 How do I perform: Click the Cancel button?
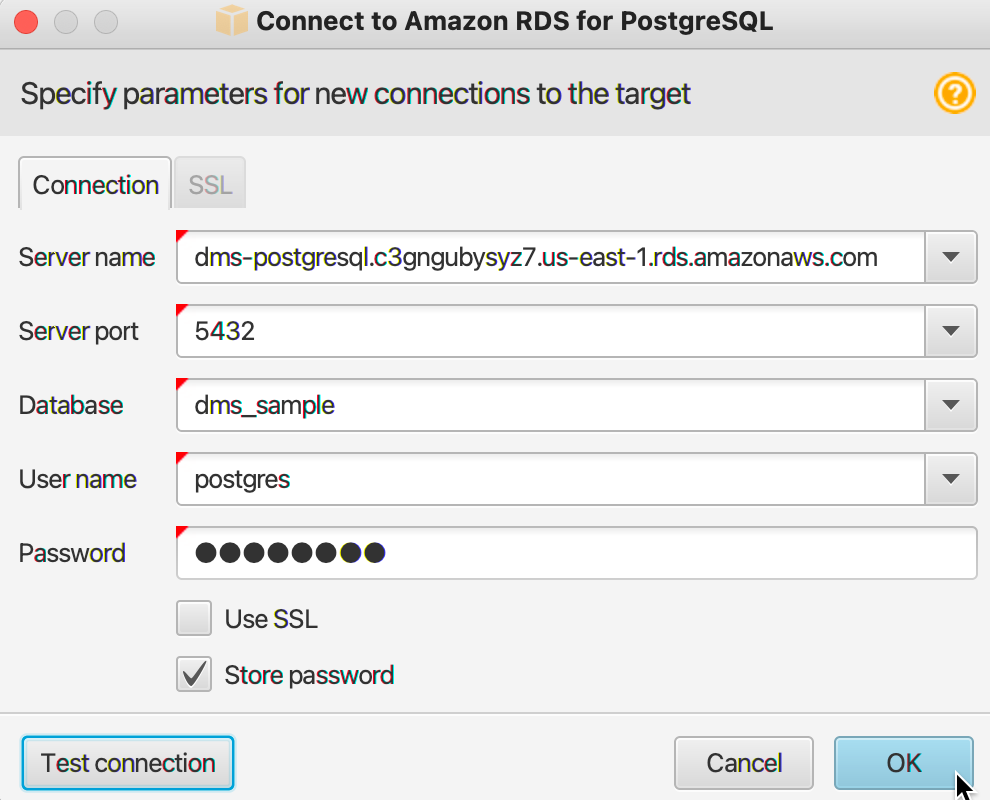pos(744,763)
